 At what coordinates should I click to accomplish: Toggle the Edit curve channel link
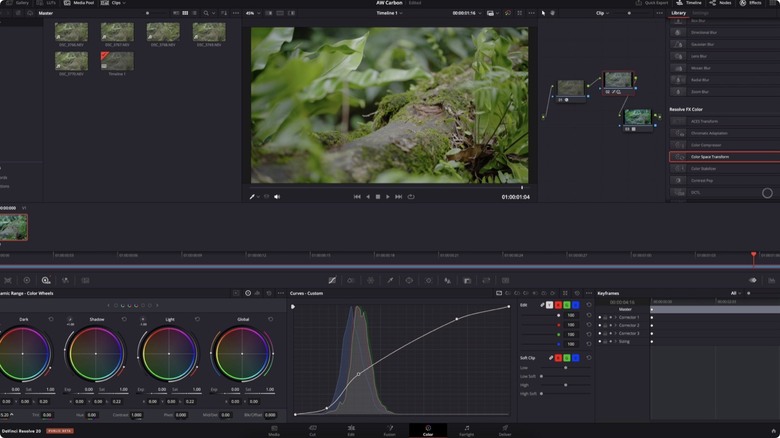(542, 305)
